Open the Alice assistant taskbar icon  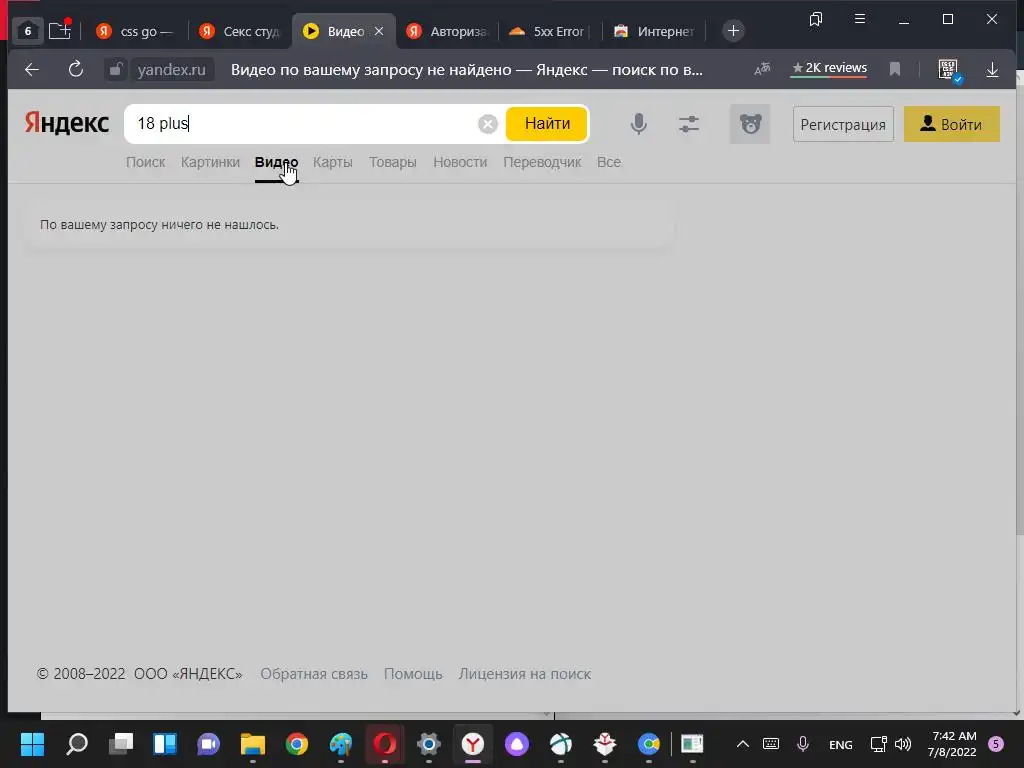(517, 744)
